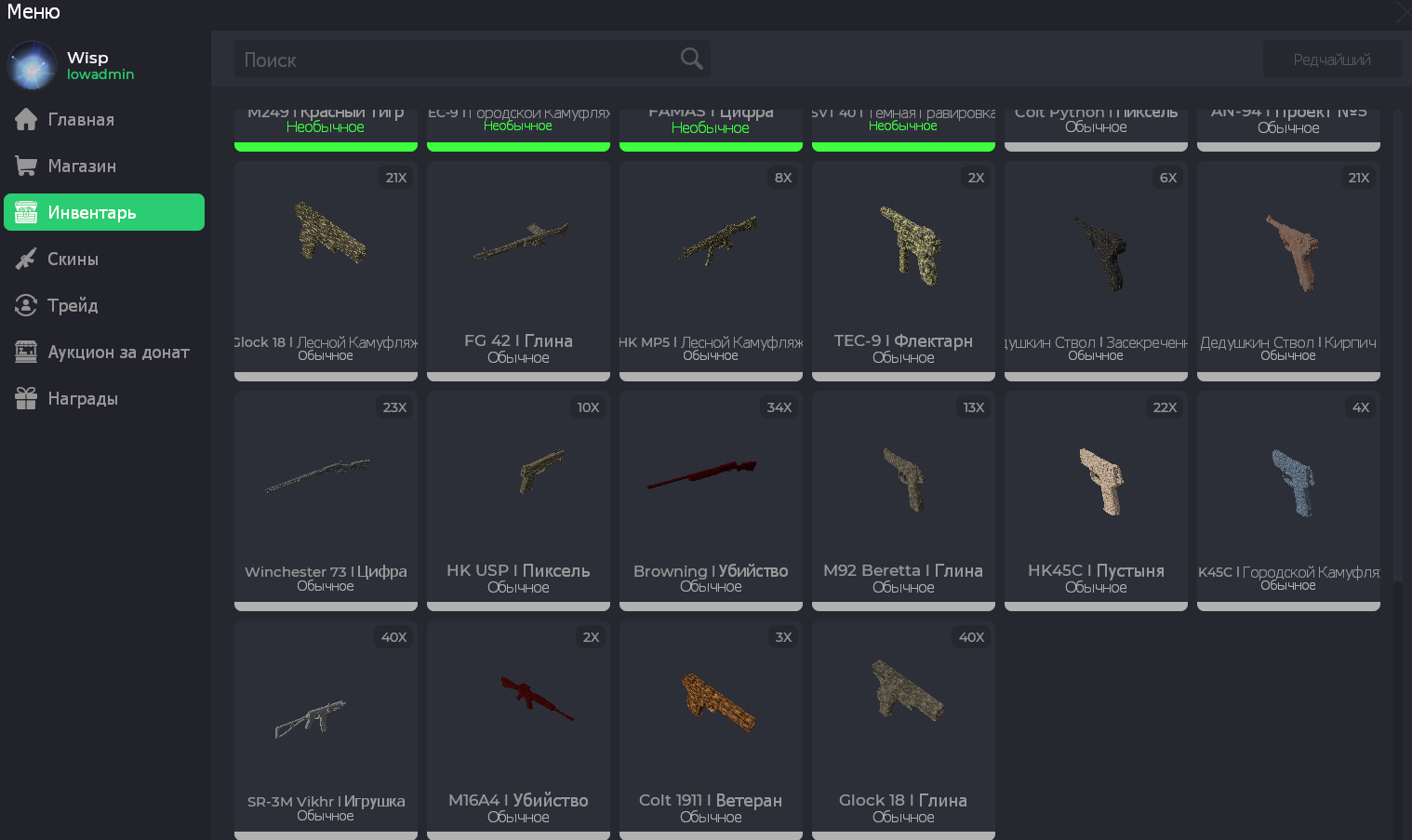Click Необычное under M249 Красный Тигр

(x=326, y=127)
